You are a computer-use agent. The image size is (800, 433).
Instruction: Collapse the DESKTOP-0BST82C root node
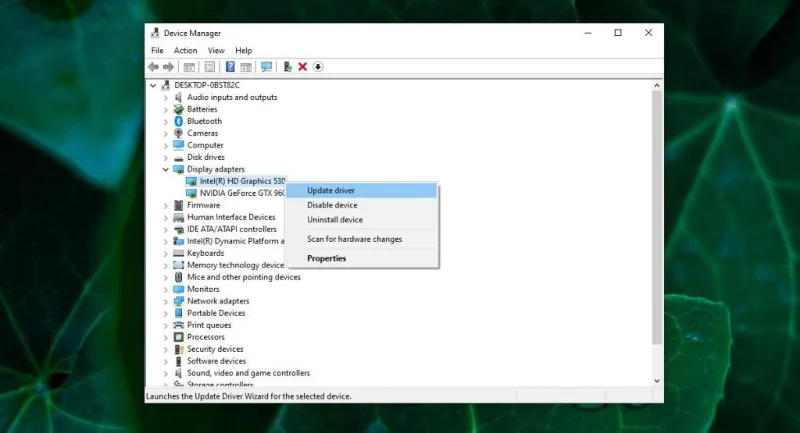coord(153,85)
